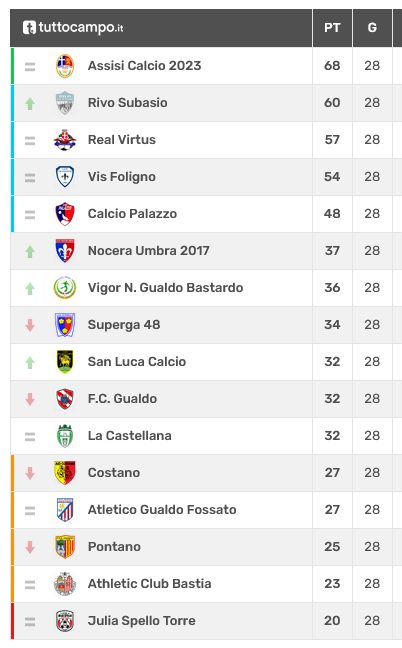
Task: Click the Pontano team name
Action: coord(114,547)
